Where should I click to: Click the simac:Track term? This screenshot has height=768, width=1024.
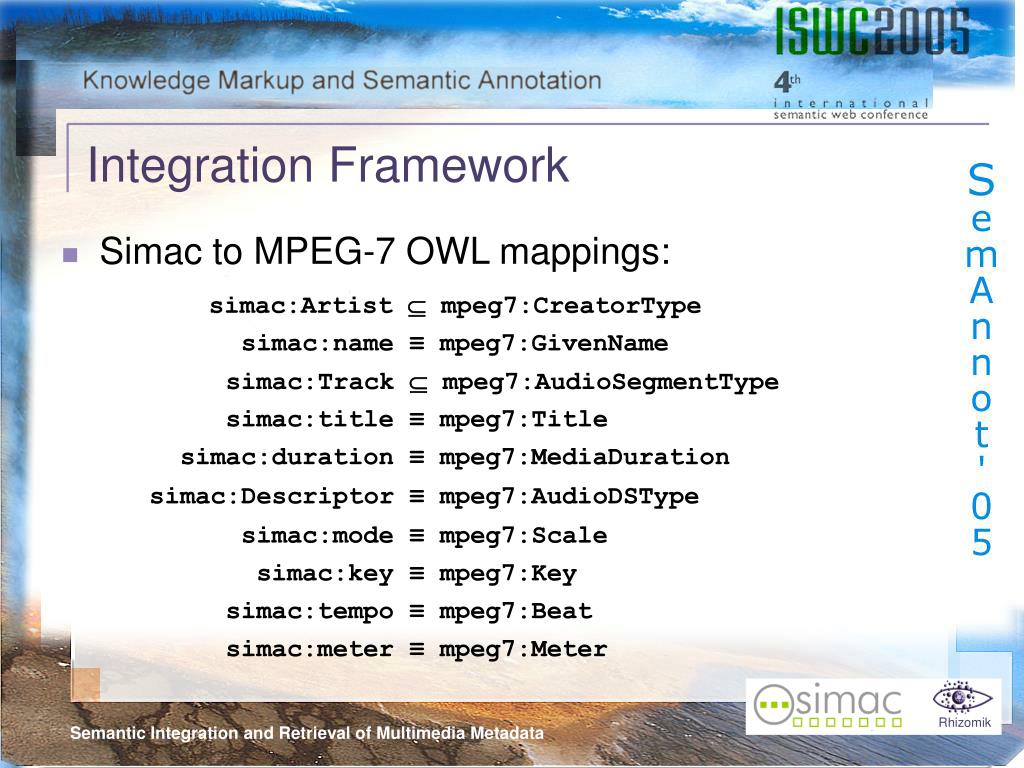coord(310,381)
